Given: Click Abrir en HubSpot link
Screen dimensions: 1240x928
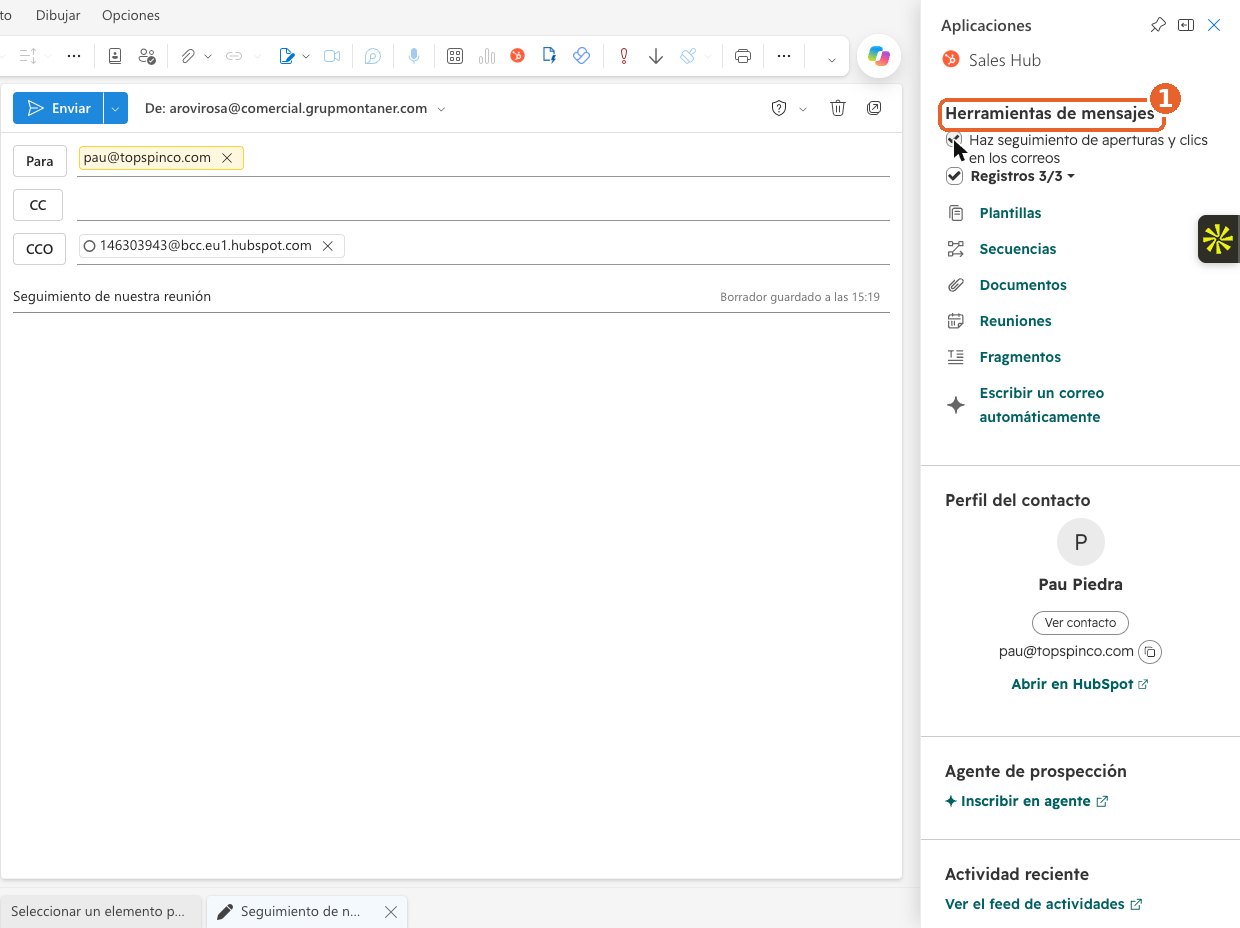Looking at the screenshot, I should pyautogui.click(x=1080, y=685).
